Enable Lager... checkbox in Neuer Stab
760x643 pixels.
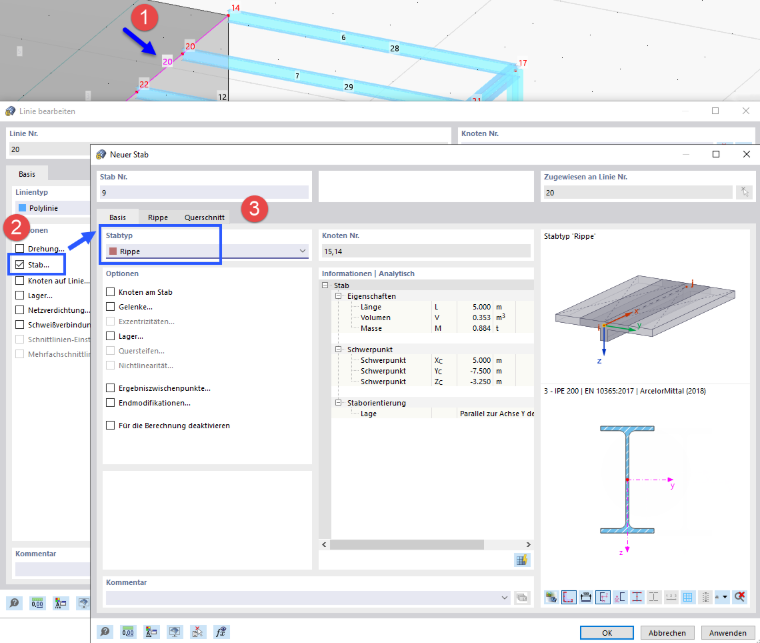[111, 336]
